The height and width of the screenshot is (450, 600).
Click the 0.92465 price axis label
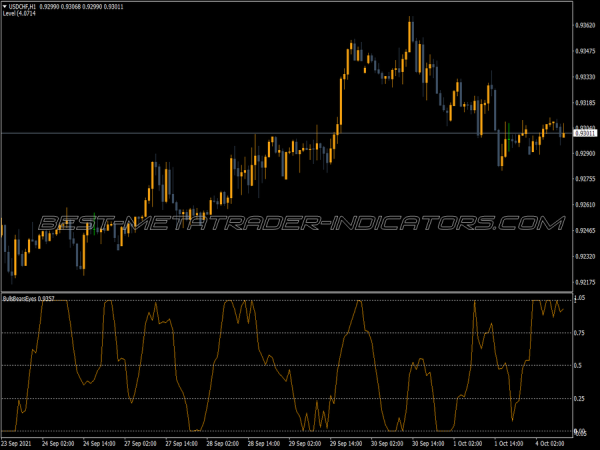(x=585, y=230)
